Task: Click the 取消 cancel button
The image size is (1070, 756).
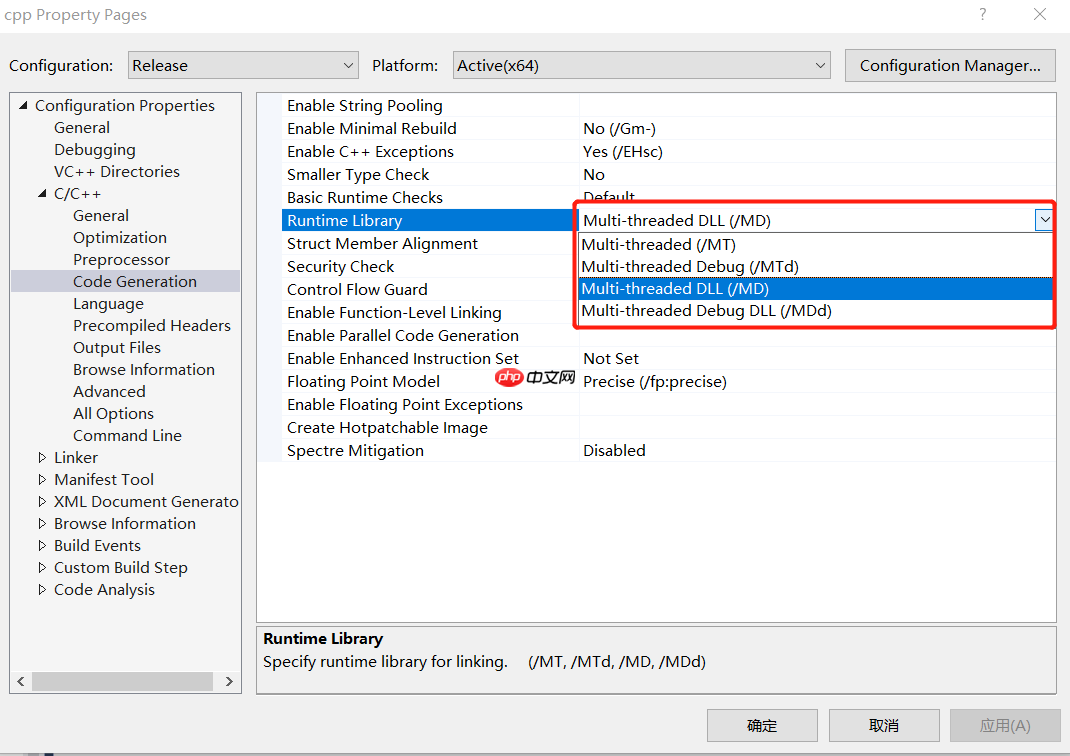Action: point(884,725)
